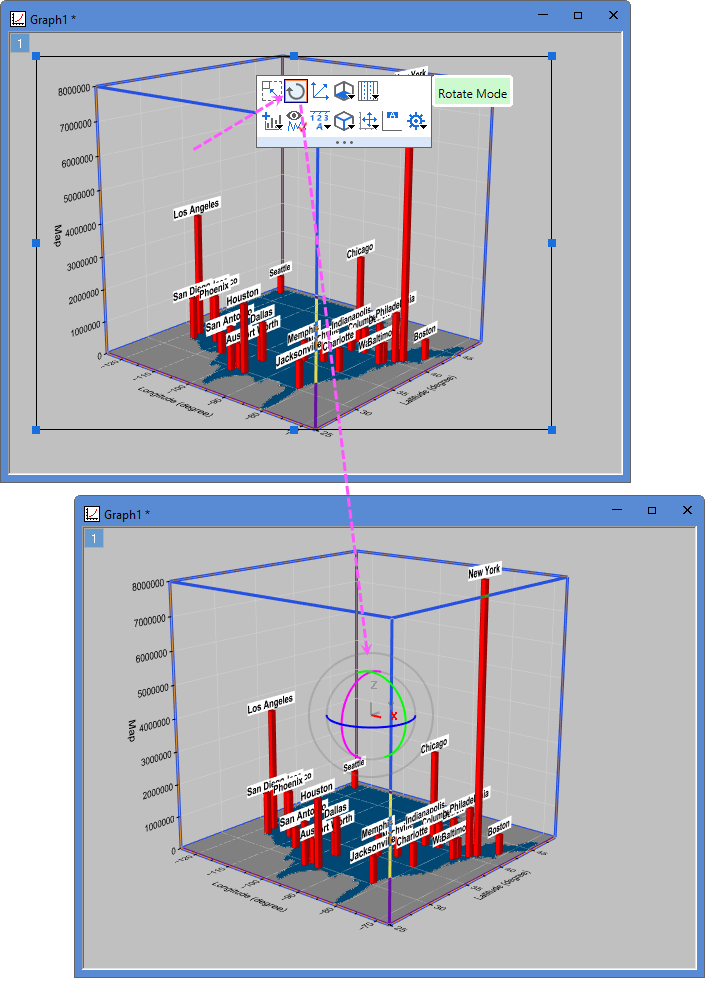
Task: Click layer 1 icon in upper Graph1 window
Action: [19, 43]
